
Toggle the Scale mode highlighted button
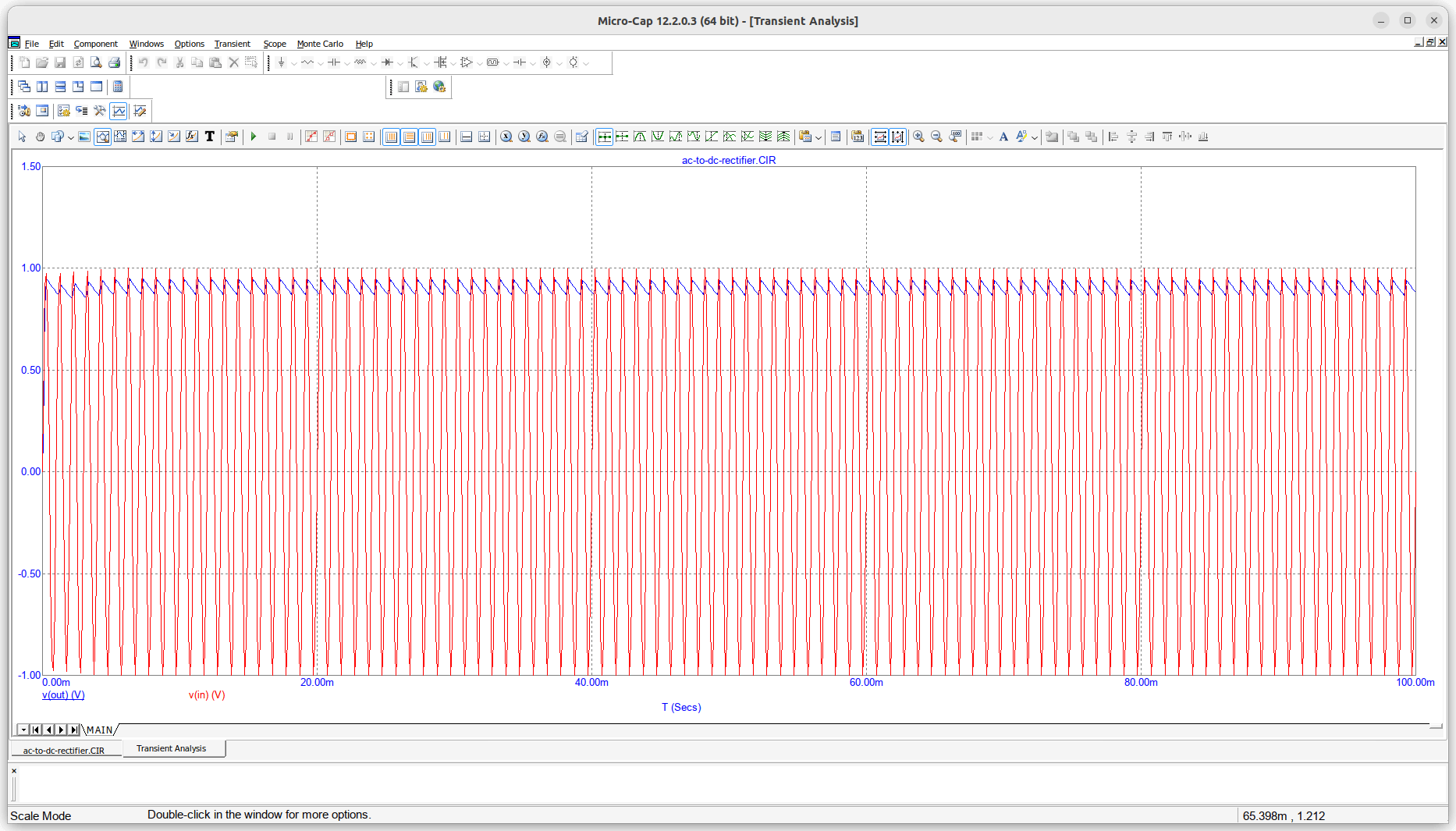pos(102,137)
